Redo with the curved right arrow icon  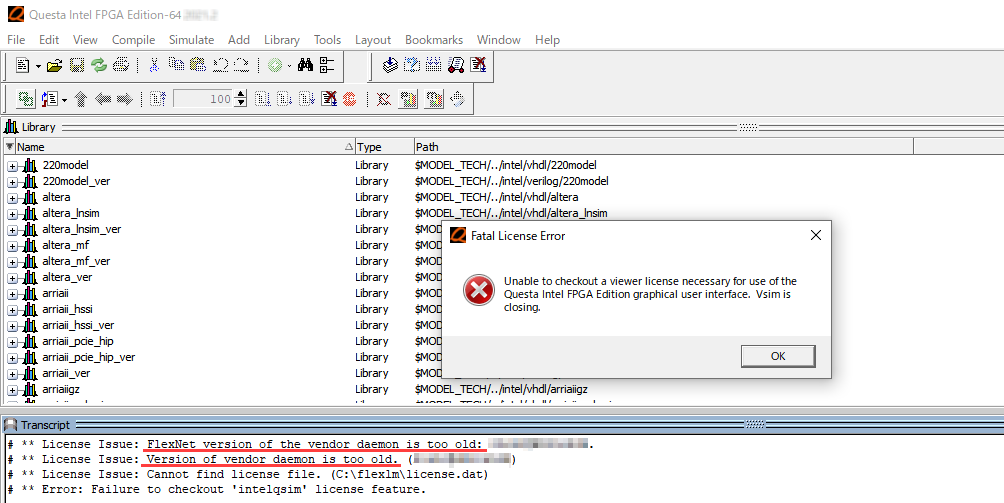click(241, 65)
